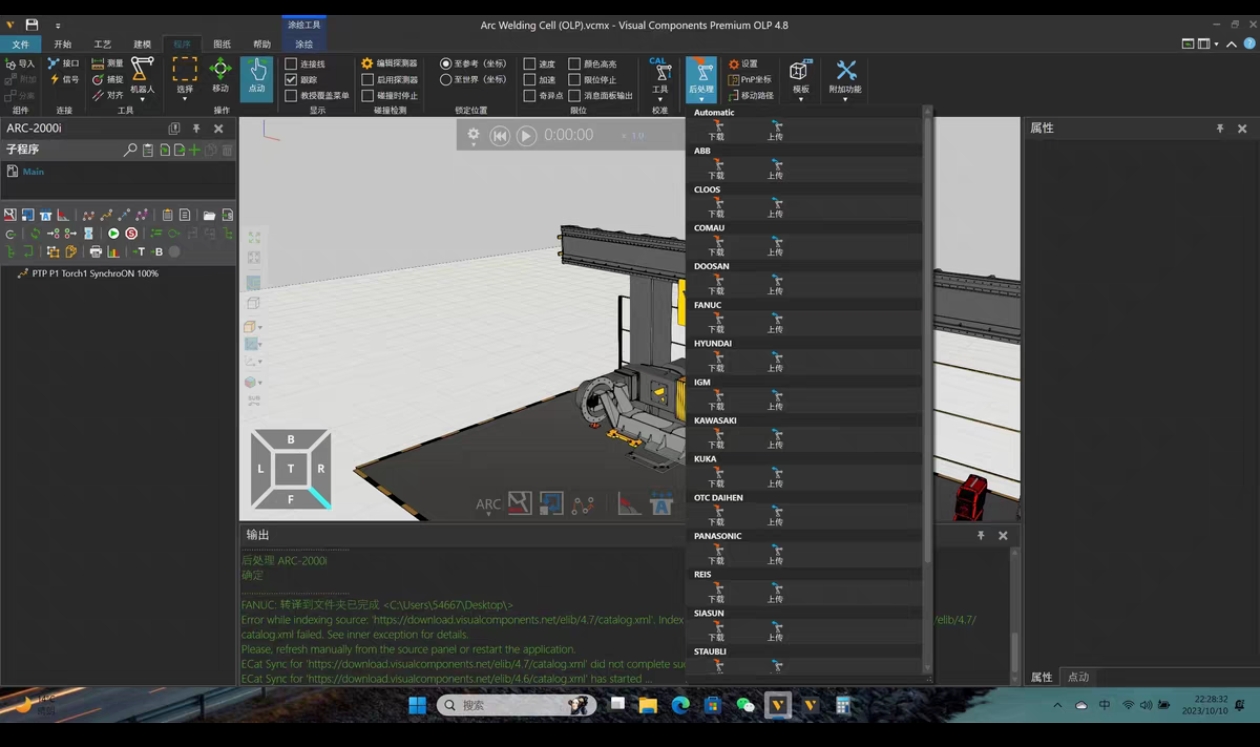Screen dimensions: 1260x747
Task: Activate the 捕捉 (Snap) tool
Action: [107, 80]
